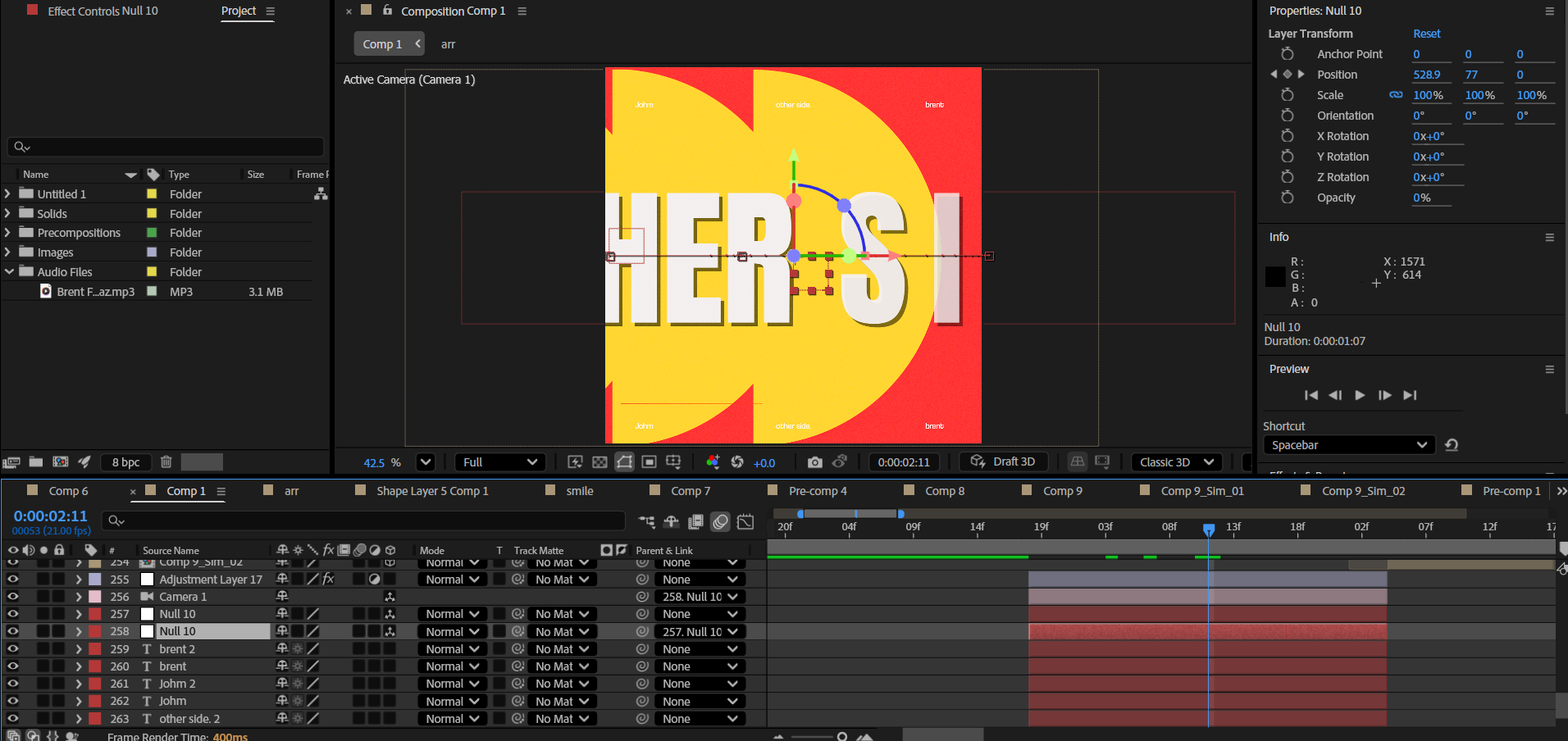Switch to the Project panel tab
The height and width of the screenshot is (741, 1568).
coord(238,11)
